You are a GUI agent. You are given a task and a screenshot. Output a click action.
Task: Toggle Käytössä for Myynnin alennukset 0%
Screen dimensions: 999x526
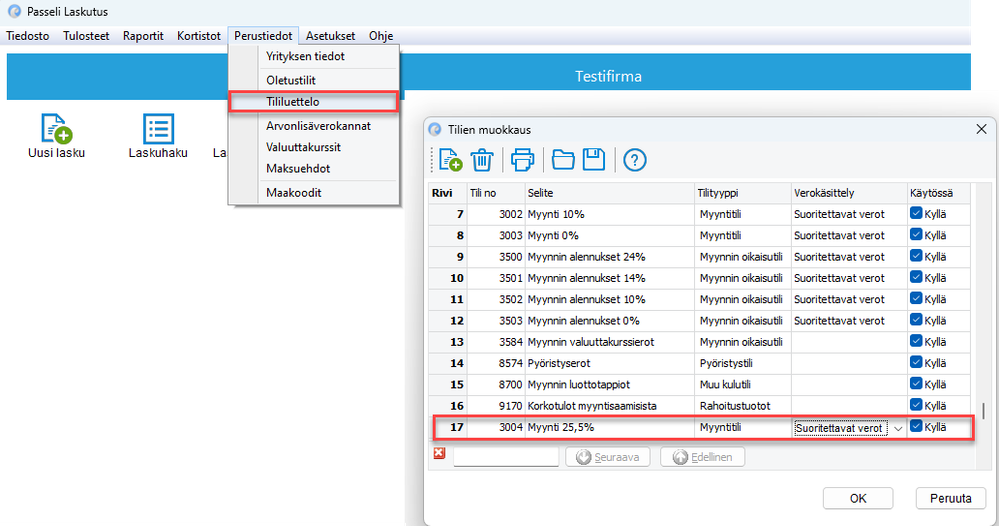(x=916, y=320)
